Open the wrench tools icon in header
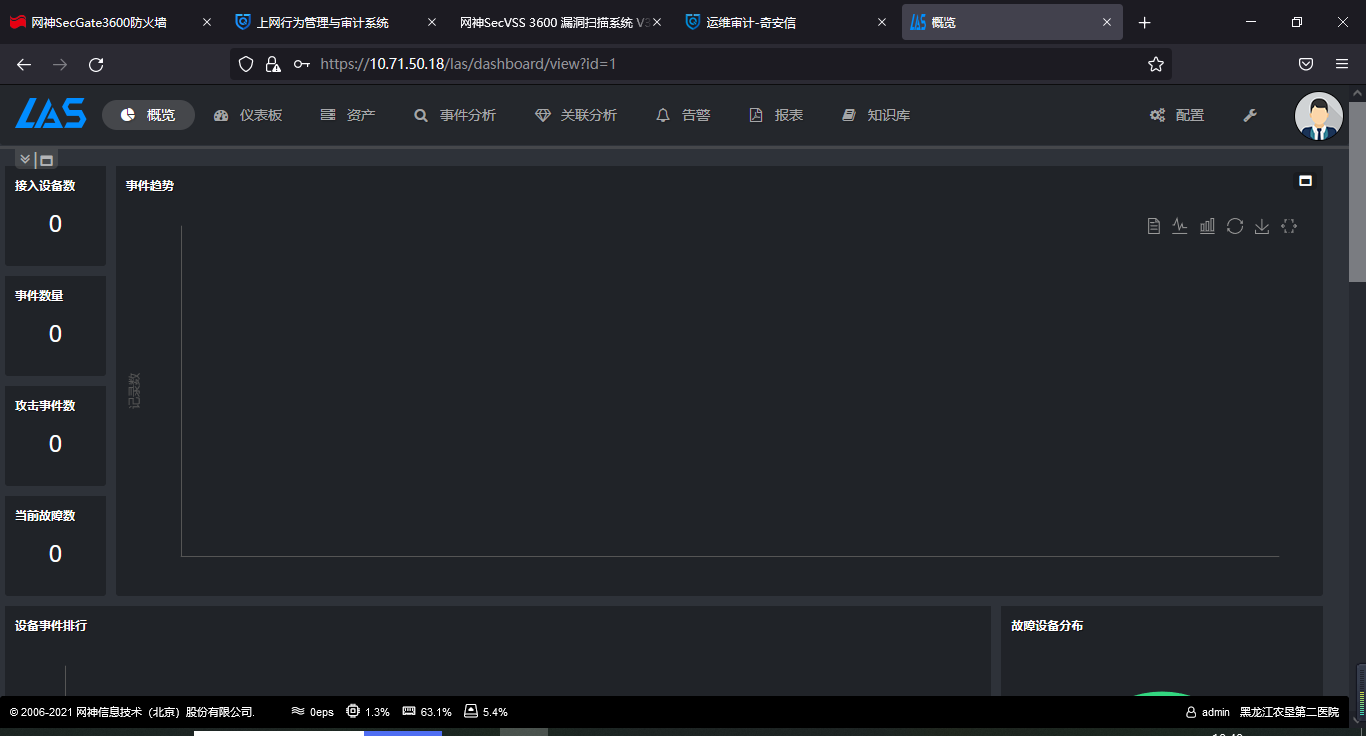Image resolution: width=1366 pixels, height=736 pixels. tap(1250, 115)
